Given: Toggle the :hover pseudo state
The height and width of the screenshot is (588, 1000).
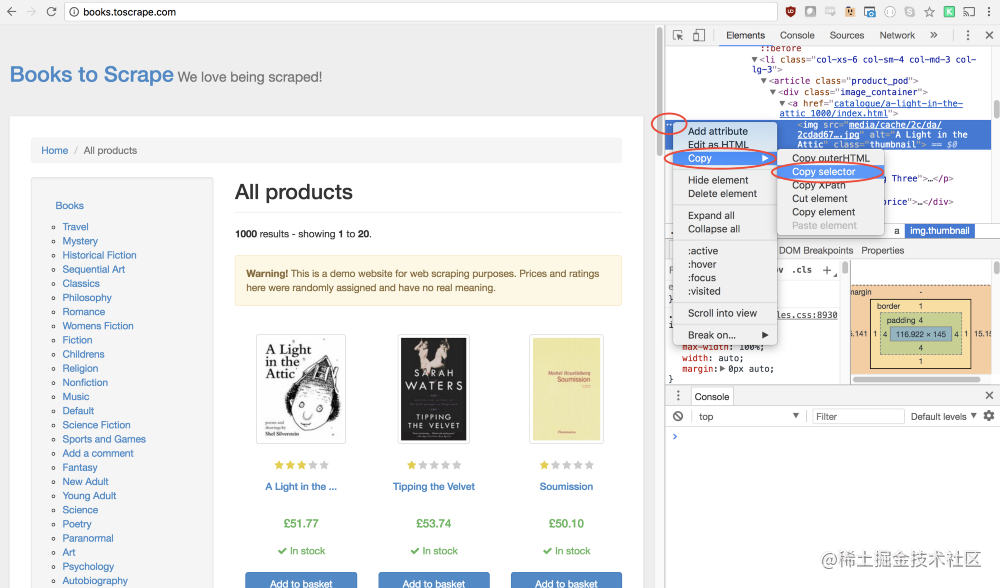Looking at the screenshot, I should coord(724,264).
